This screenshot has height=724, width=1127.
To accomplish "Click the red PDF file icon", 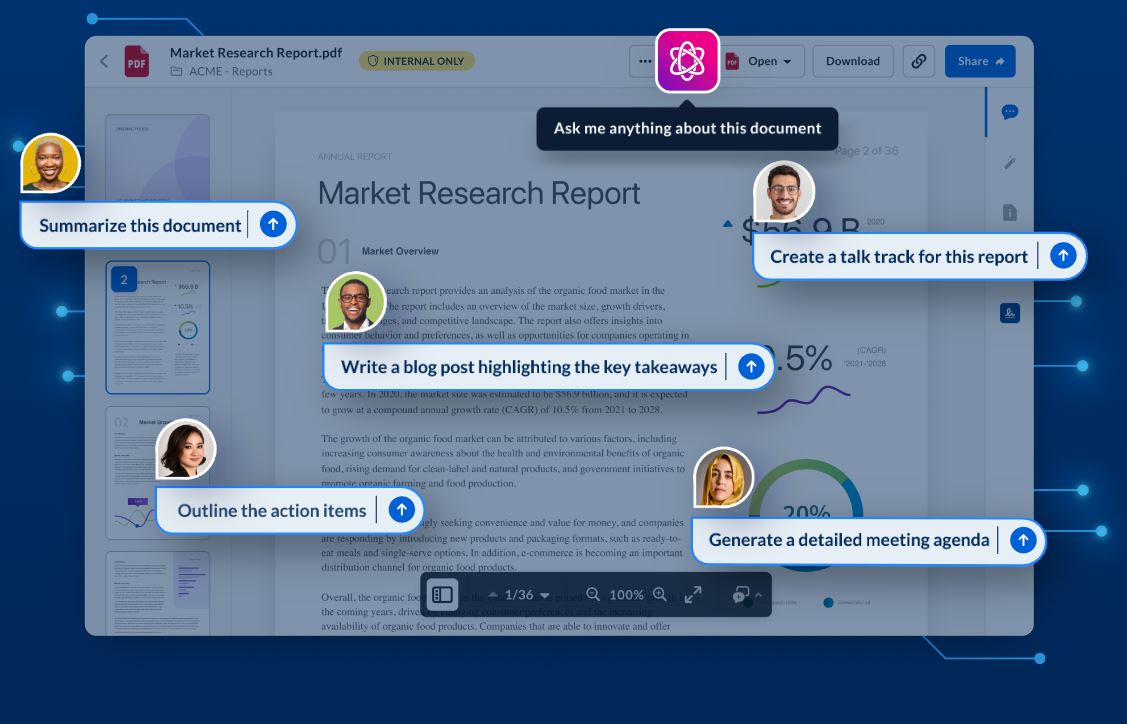I will (137, 61).
